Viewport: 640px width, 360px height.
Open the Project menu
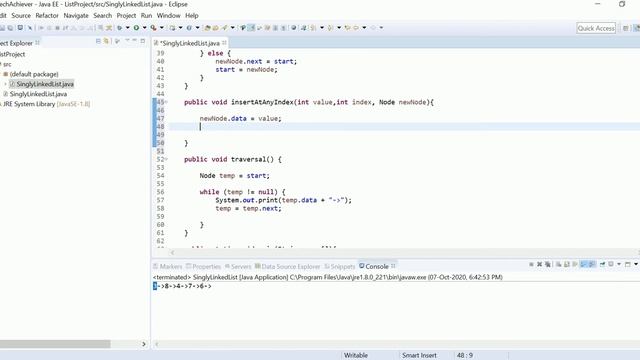[126, 16]
